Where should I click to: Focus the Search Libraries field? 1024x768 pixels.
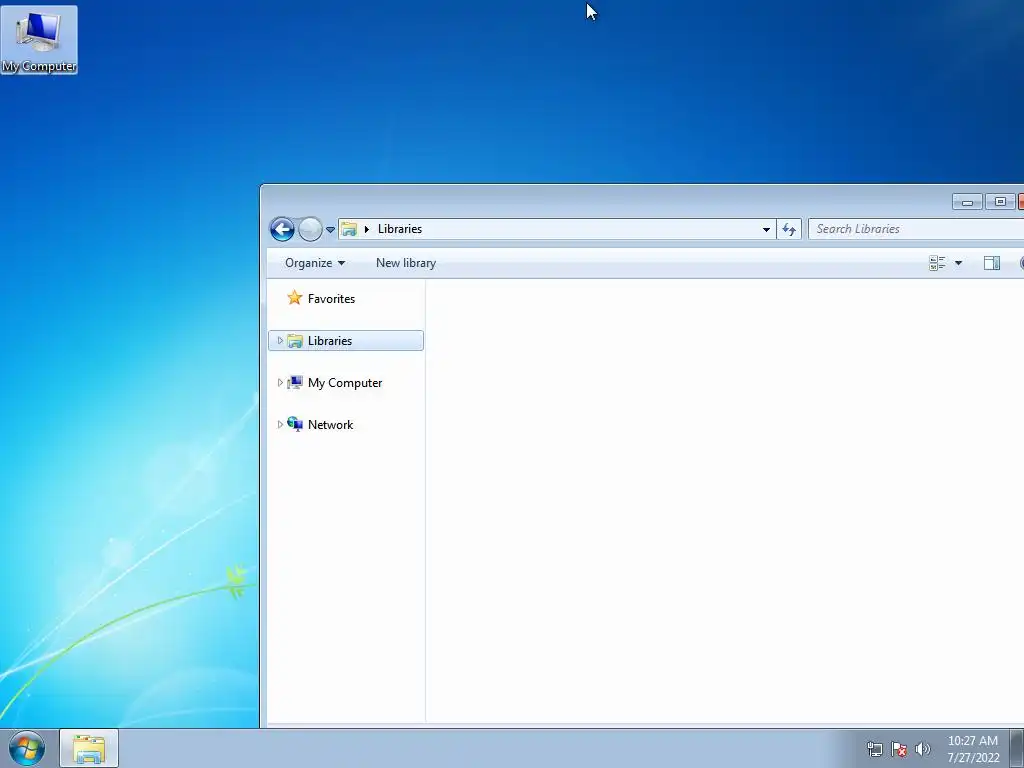pos(916,229)
